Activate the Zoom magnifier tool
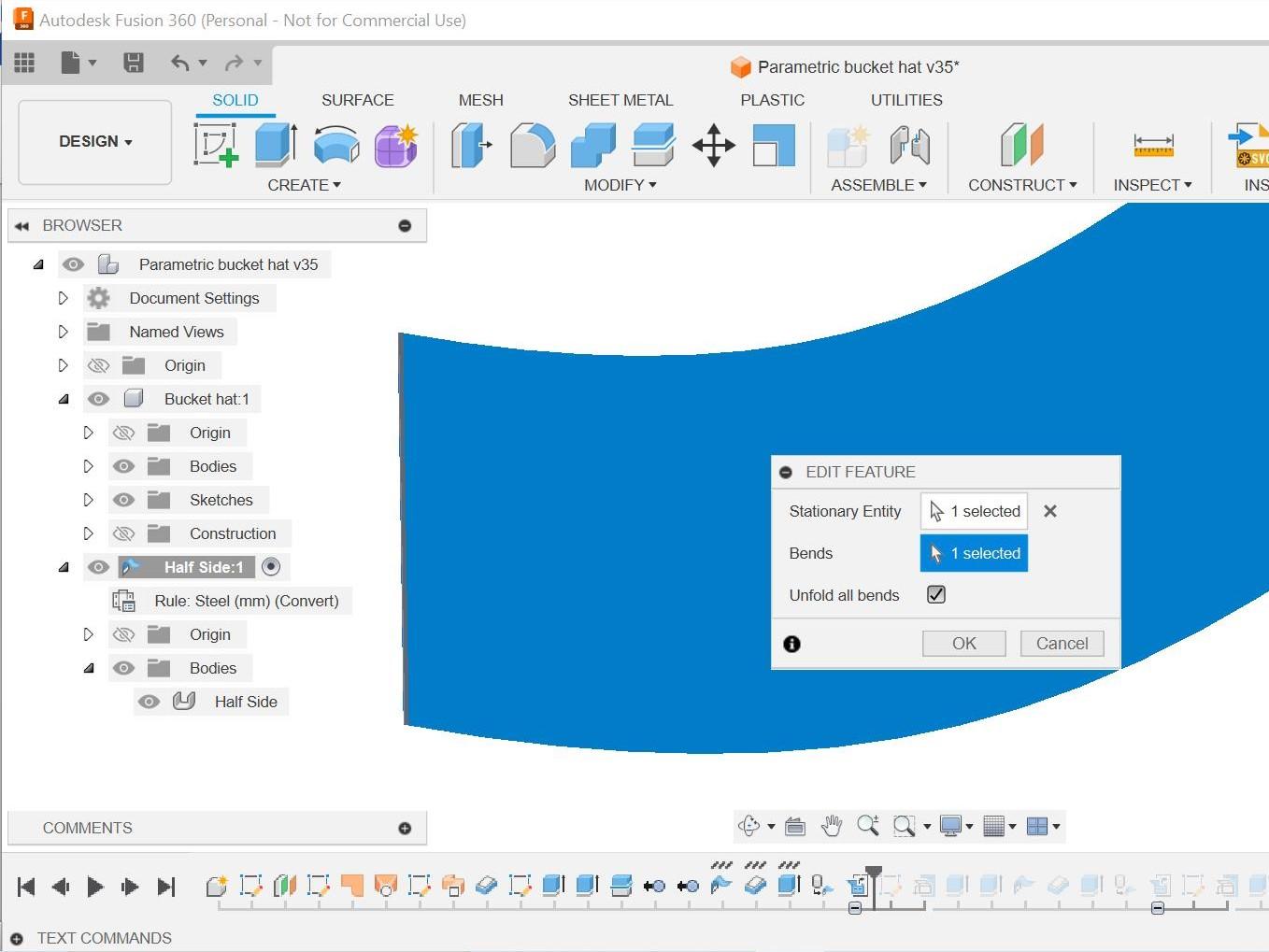Viewport: 1269px width, 952px height. click(x=868, y=825)
